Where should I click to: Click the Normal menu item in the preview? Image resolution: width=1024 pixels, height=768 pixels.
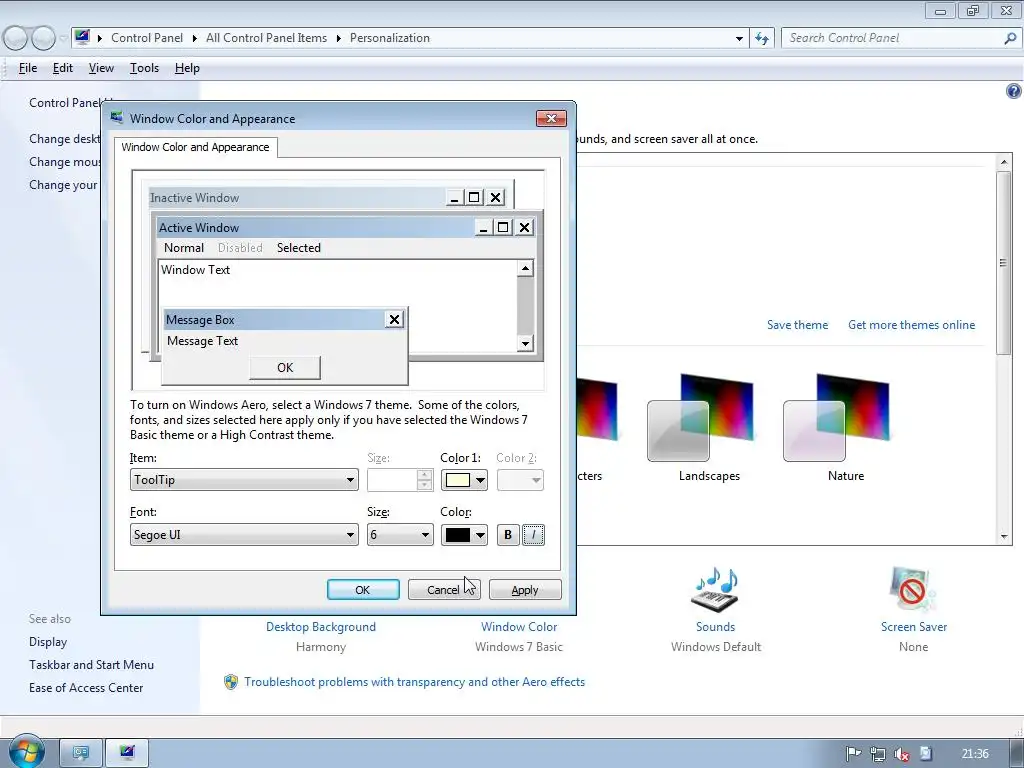pyautogui.click(x=184, y=248)
